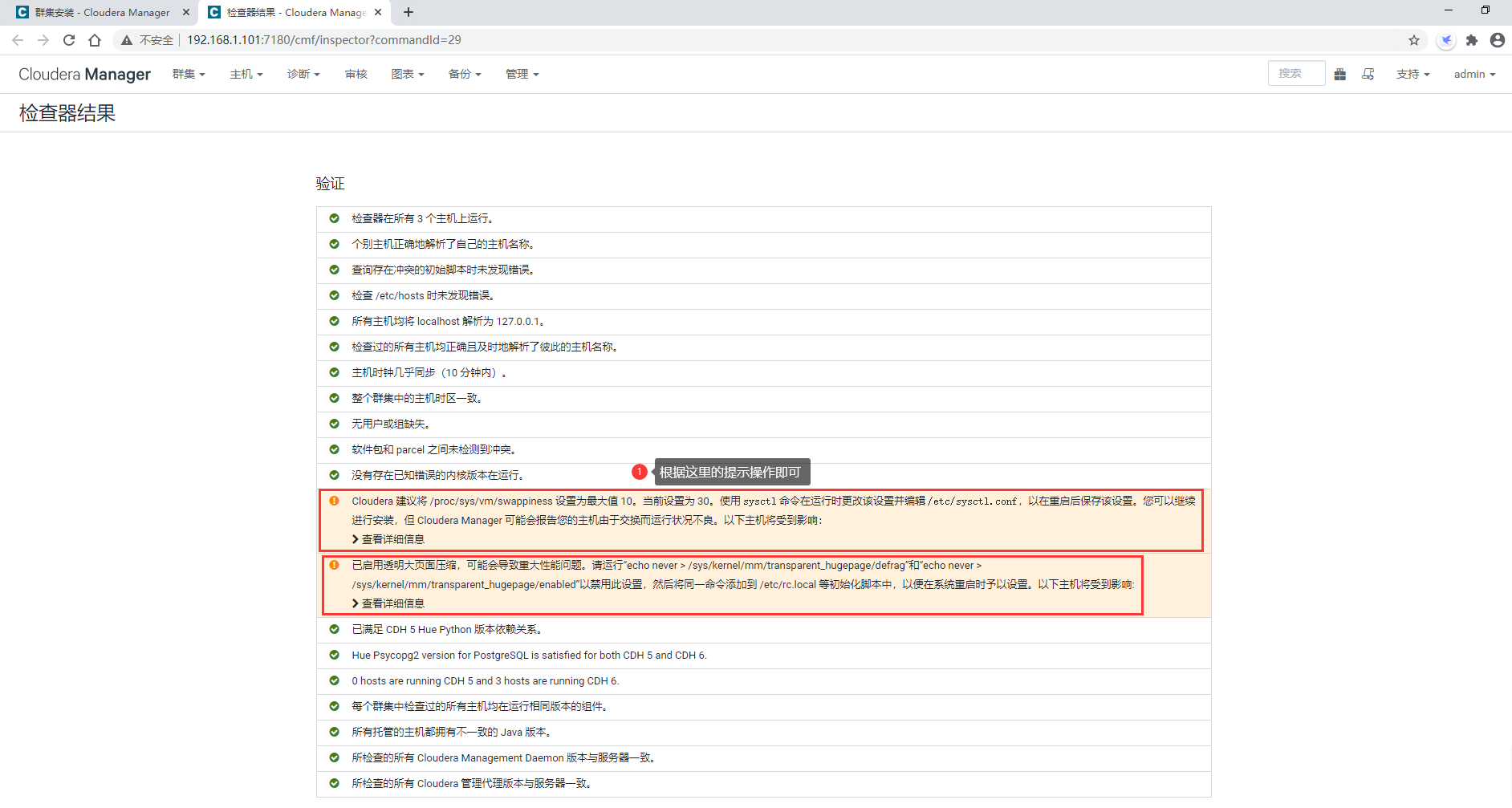Image resolution: width=1512 pixels, height=808 pixels.
Task: Select text 软件包和 parcel 之间未检测到冲突
Action: point(434,449)
